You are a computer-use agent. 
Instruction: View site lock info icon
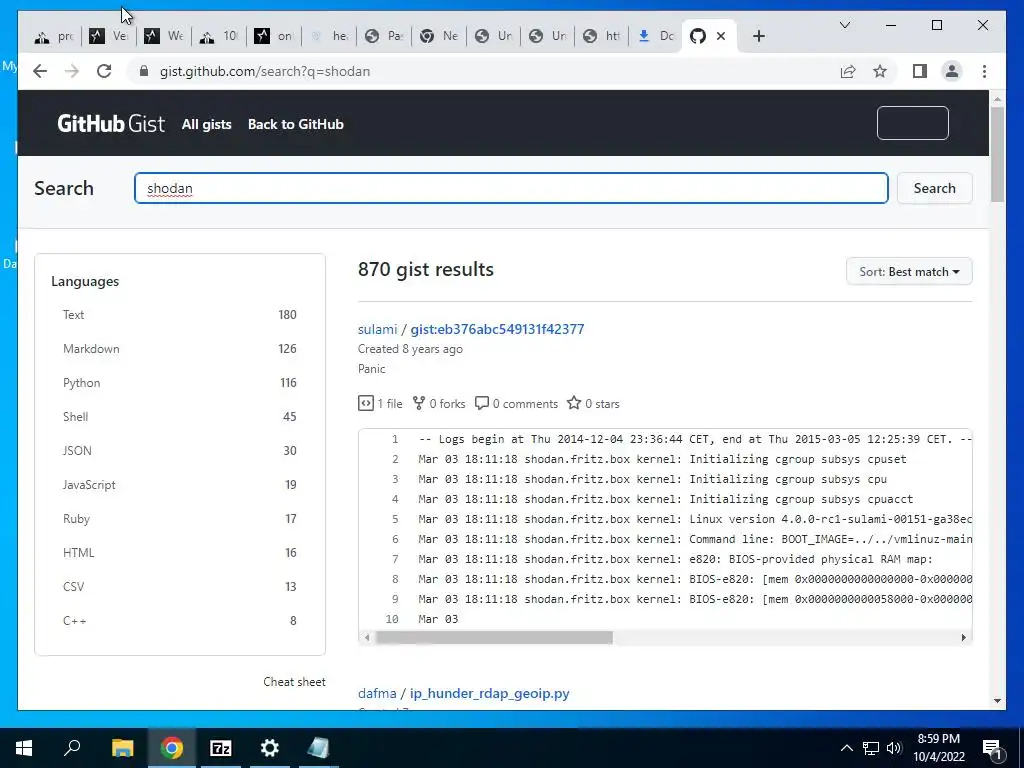pyautogui.click(x=144, y=71)
